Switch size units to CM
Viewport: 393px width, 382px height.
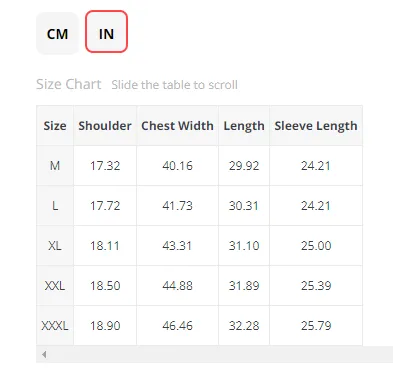[x=57, y=33]
